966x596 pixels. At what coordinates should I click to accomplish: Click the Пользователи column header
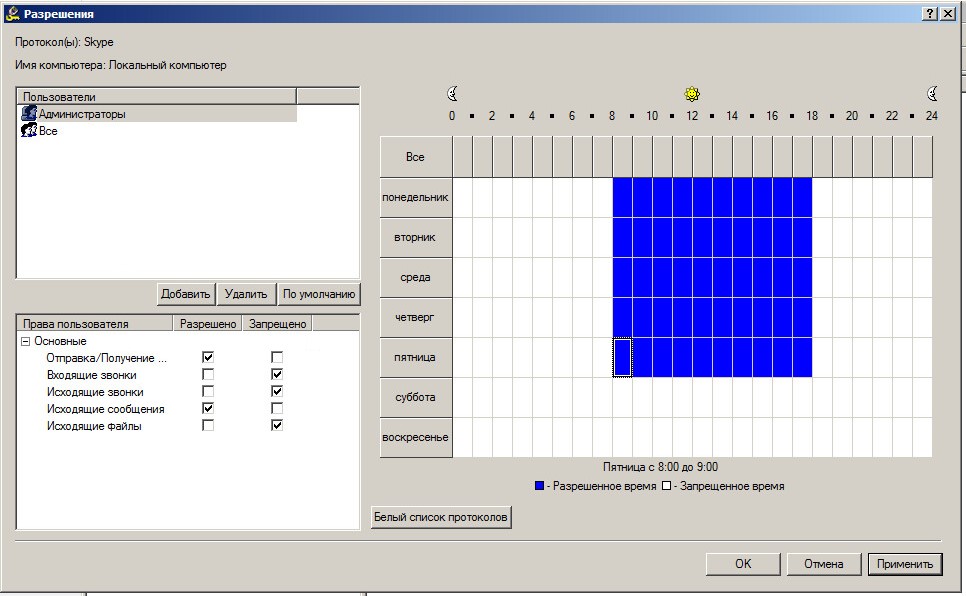pyautogui.click(x=156, y=97)
